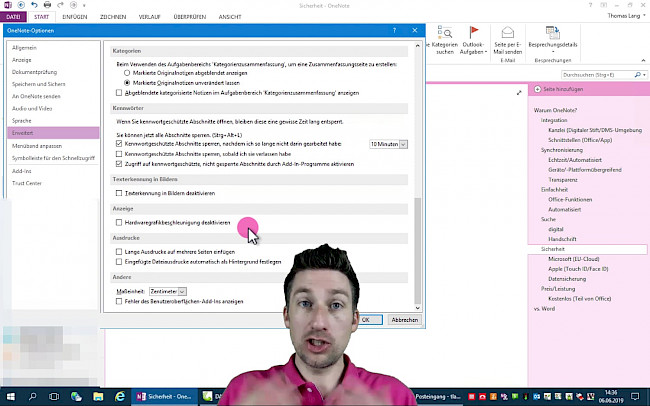Click the taskbar search magnifier
The image size is (650, 406).
click(x=32, y=396)
